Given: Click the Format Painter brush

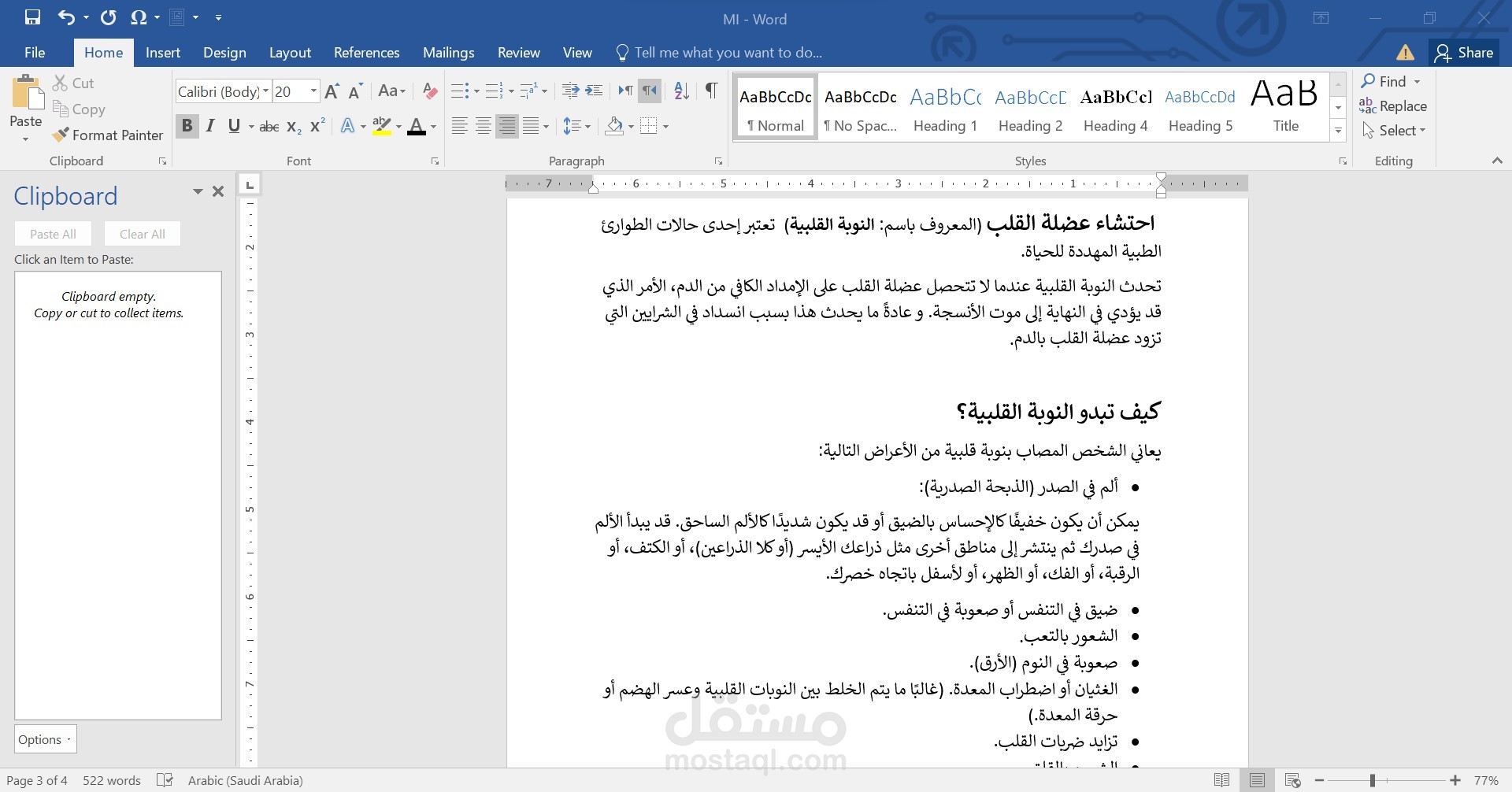Looking at the screenshot, I should 61,135.
